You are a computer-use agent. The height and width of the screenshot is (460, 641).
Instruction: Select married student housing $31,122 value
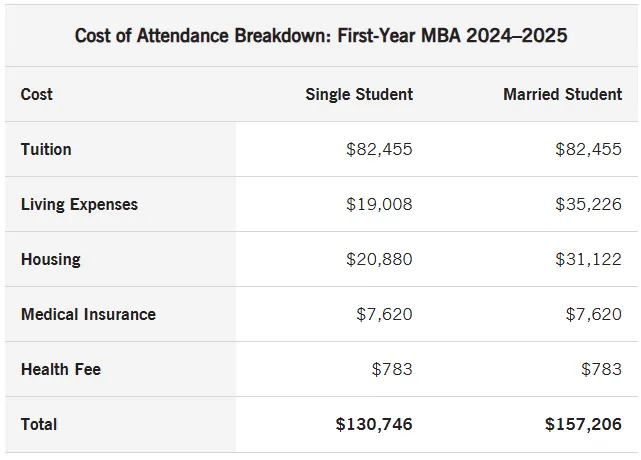click(x=588, y=259)
